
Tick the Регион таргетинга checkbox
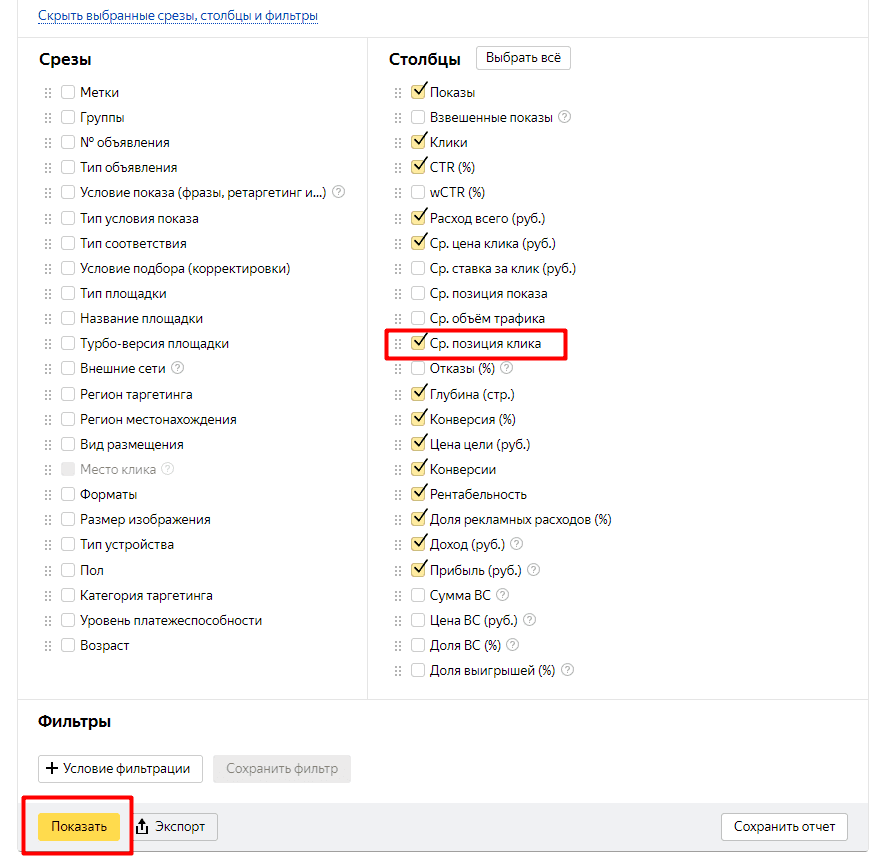point(68,394)
